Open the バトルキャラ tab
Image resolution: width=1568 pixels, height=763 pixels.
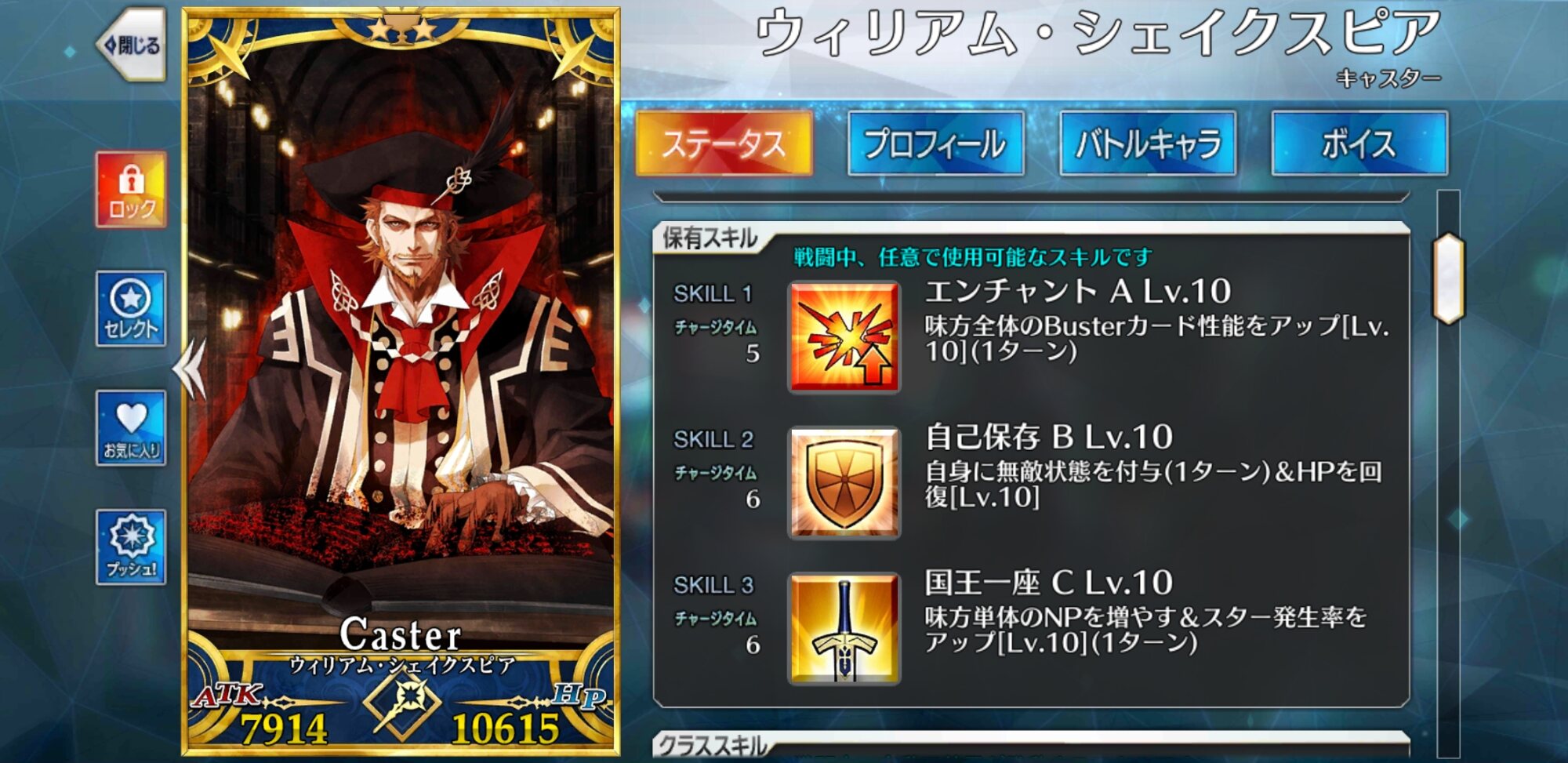(x=1148, y=144)
